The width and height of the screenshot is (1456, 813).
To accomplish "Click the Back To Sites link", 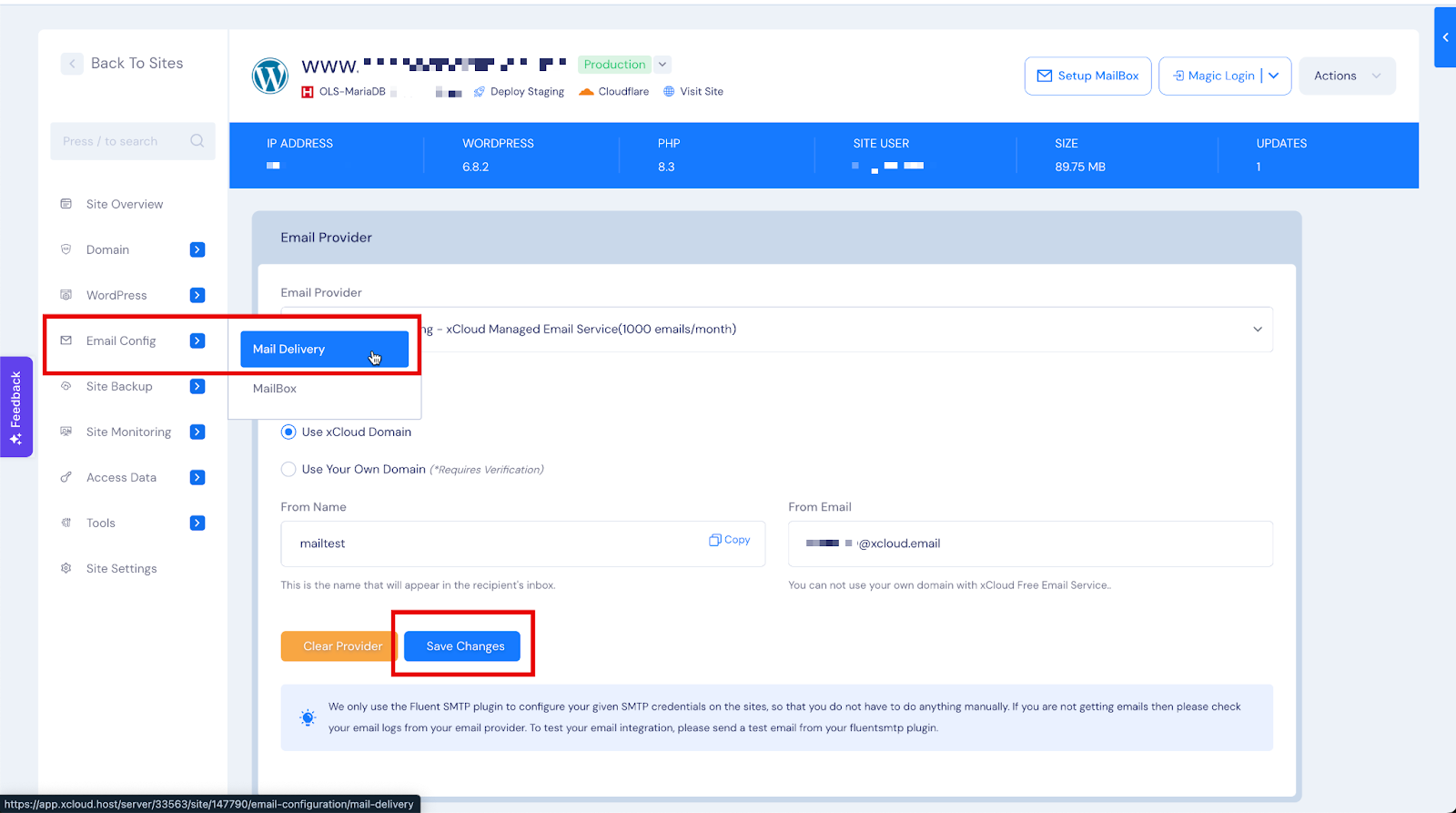I will [136, 64].
